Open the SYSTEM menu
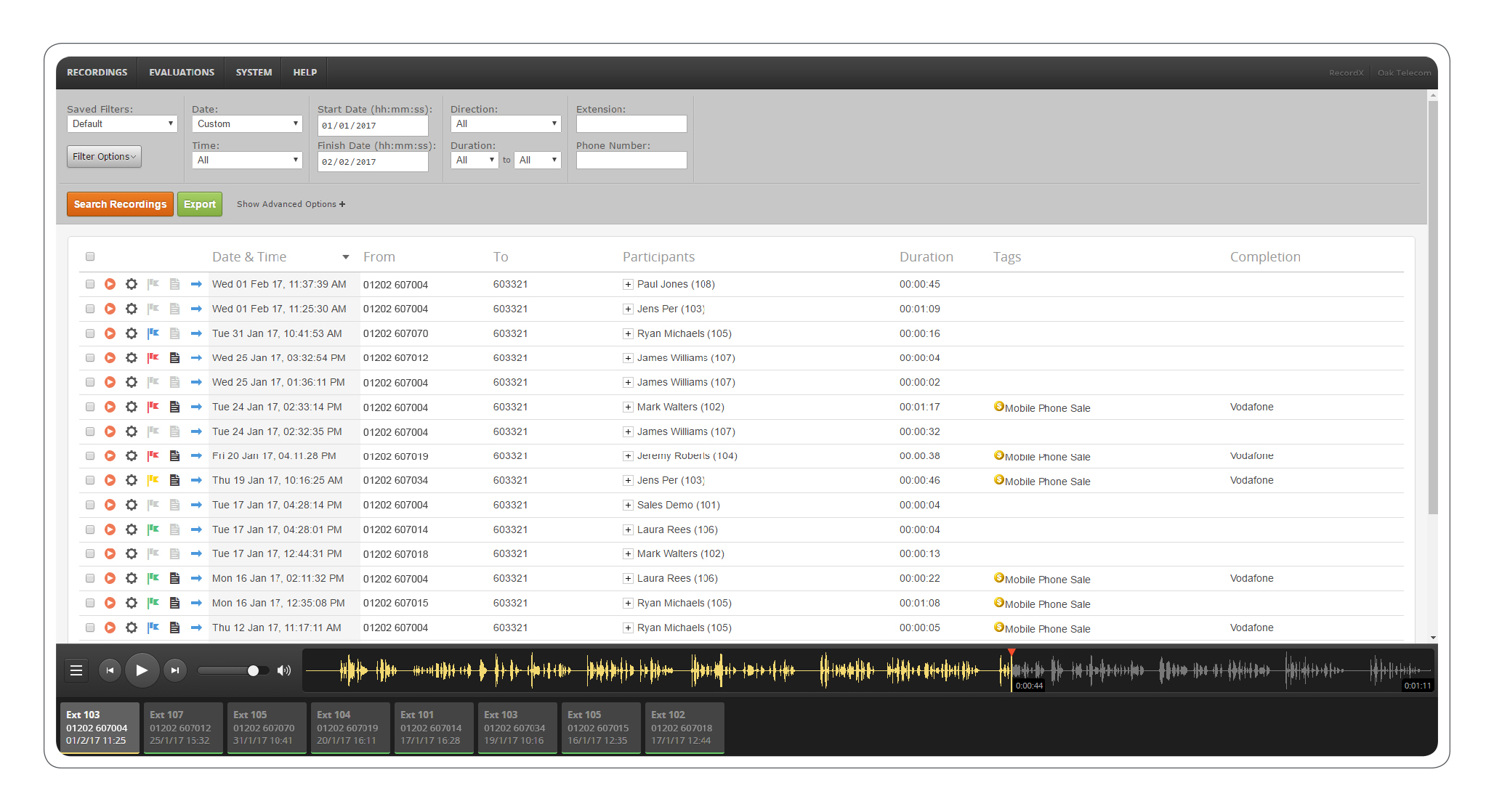Viewport: 1494px width, 812px height. click(x=254, y=73)
